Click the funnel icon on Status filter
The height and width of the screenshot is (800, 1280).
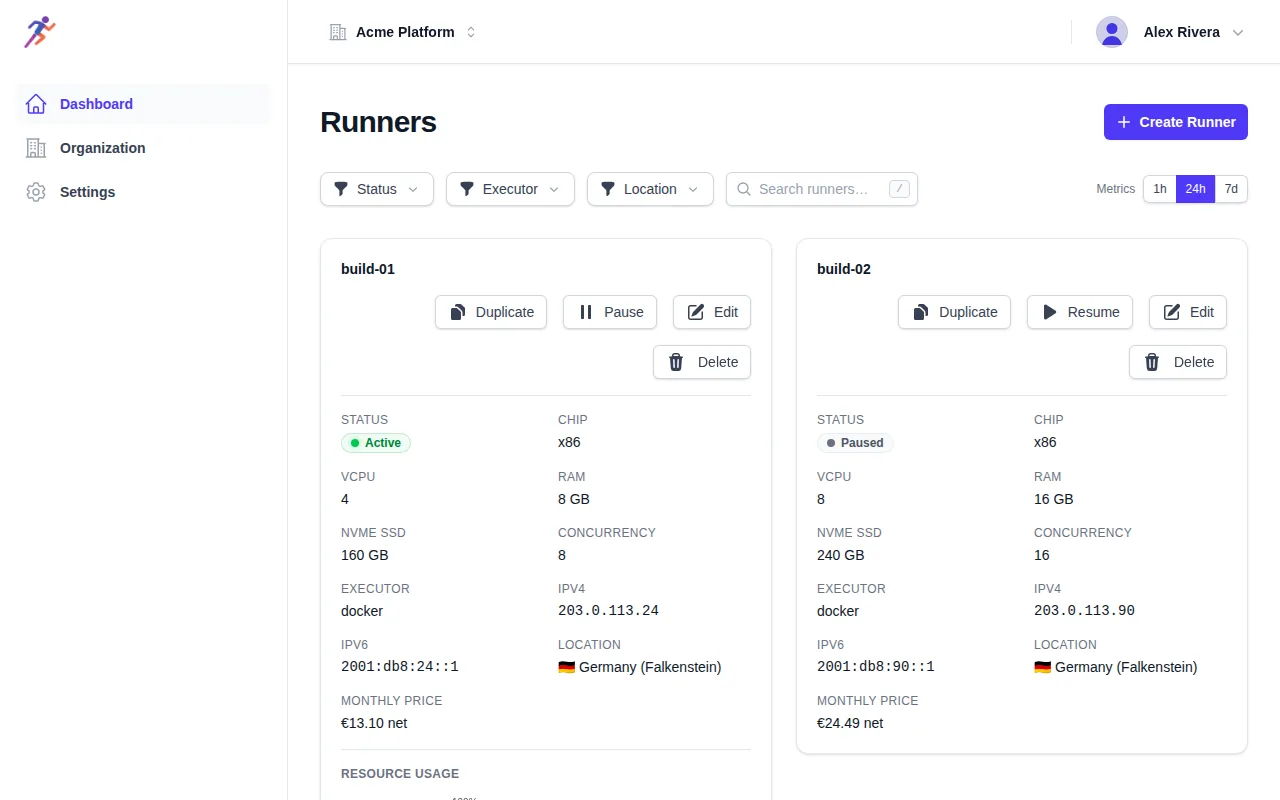coord(341,189)
